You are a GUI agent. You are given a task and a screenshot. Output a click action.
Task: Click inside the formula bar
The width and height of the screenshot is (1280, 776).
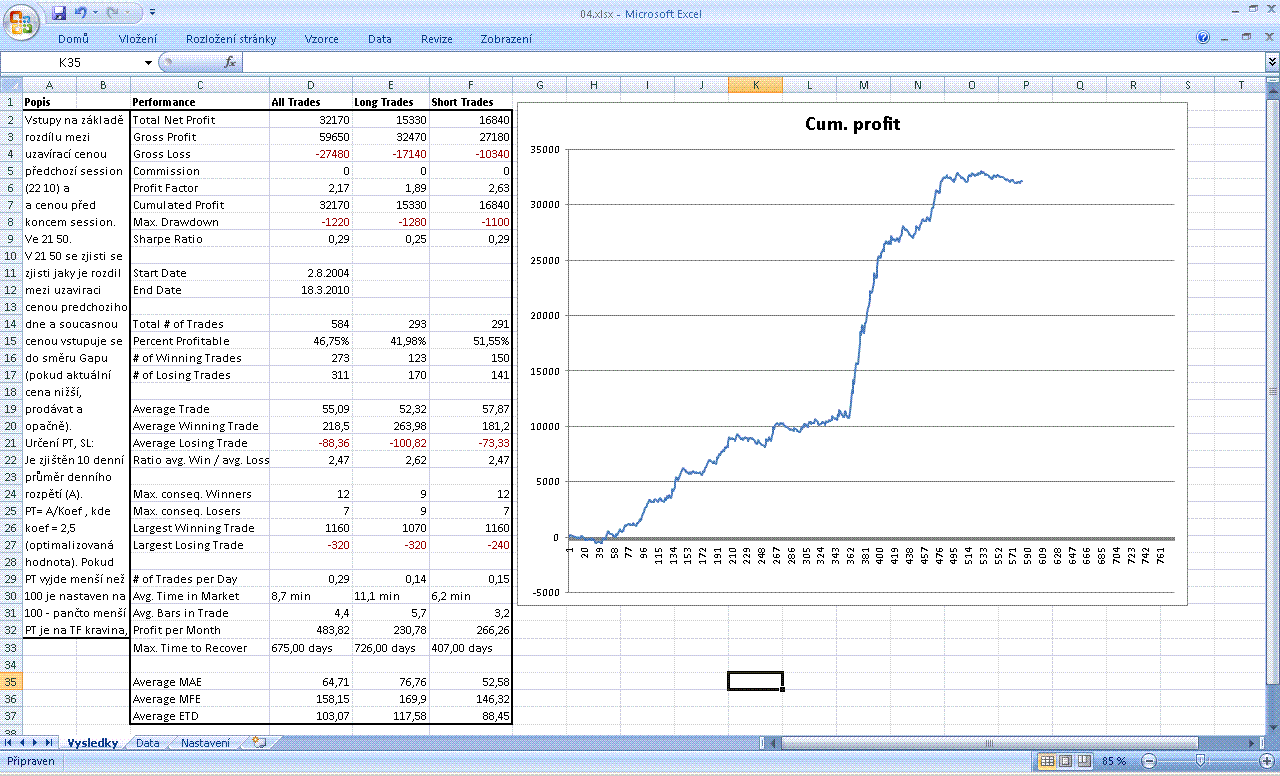tap(752, 62)
